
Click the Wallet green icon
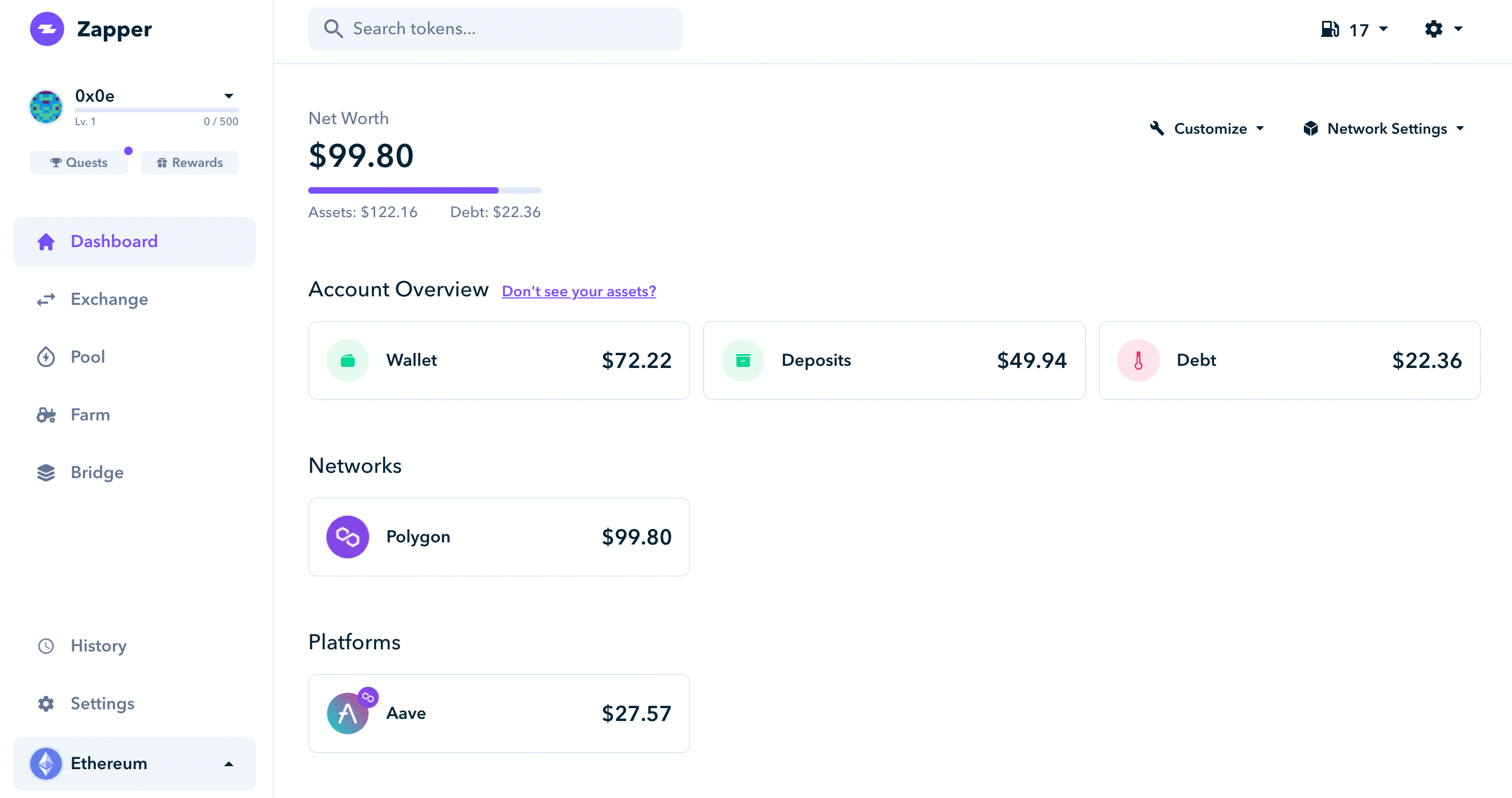pos(347,360)
